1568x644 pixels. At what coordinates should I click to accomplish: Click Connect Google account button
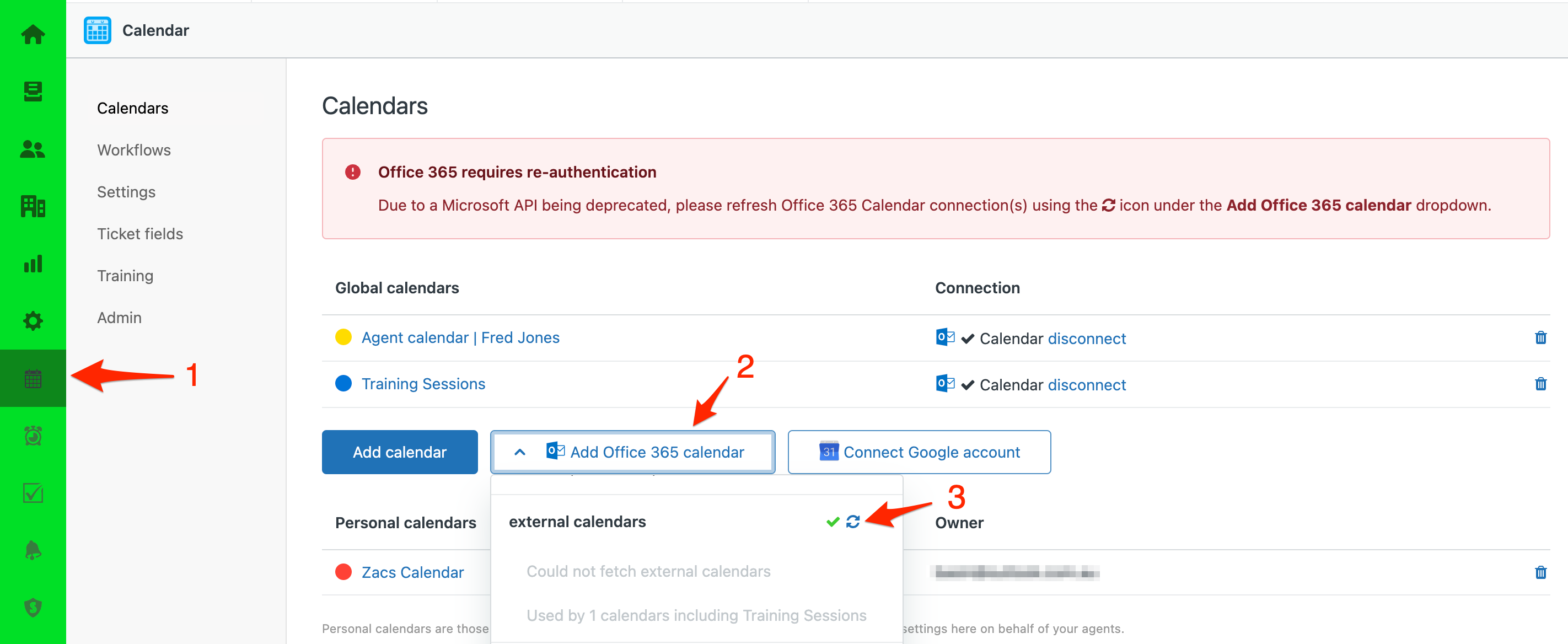point(919,452)
